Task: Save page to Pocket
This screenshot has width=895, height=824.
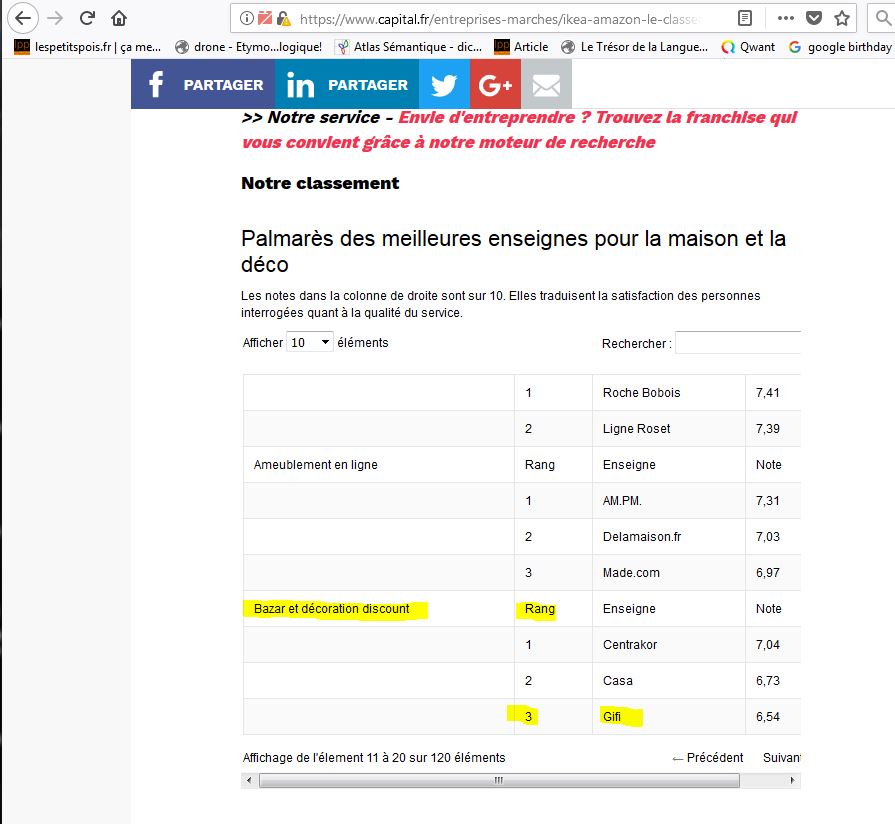Action: pos(814,19)
